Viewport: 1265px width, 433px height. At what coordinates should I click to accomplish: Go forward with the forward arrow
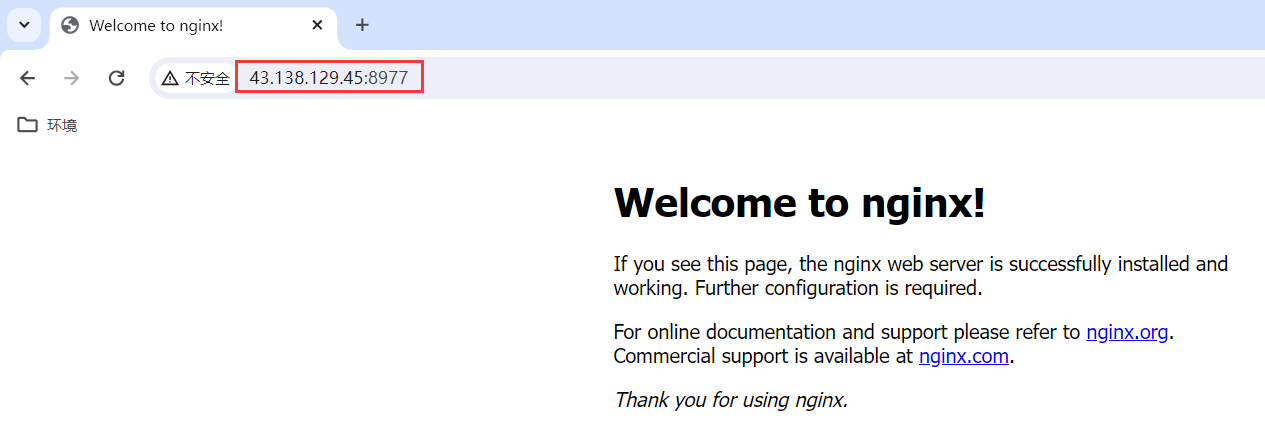click(x=71, y=78)
